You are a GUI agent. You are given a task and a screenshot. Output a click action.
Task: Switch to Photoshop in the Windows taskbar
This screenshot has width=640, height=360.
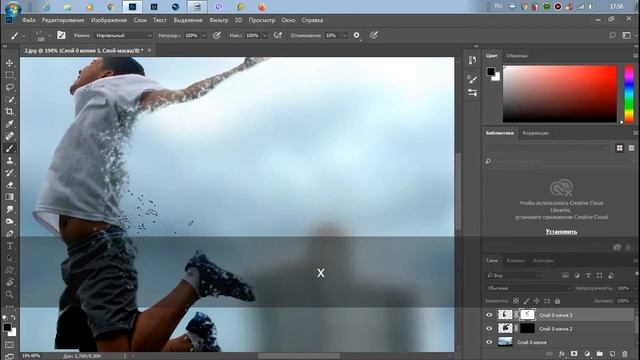pos(132,7)
